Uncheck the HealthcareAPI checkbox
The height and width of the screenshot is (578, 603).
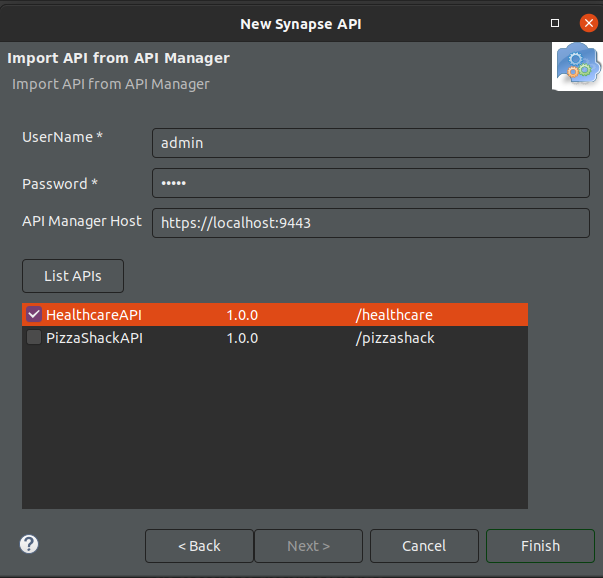point(34,314)
